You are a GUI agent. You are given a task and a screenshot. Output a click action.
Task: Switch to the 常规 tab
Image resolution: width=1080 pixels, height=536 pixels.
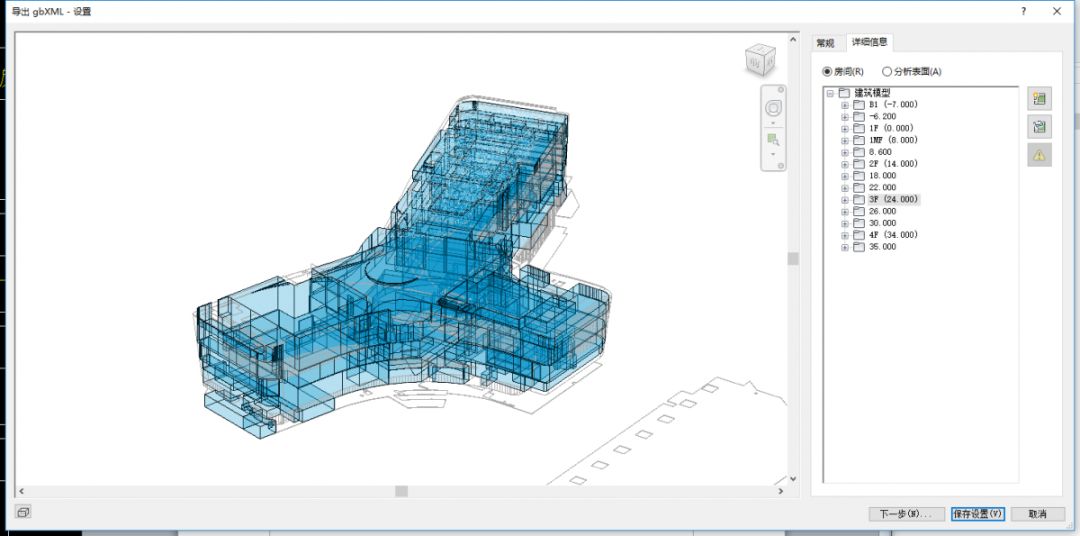pos(825,43)
